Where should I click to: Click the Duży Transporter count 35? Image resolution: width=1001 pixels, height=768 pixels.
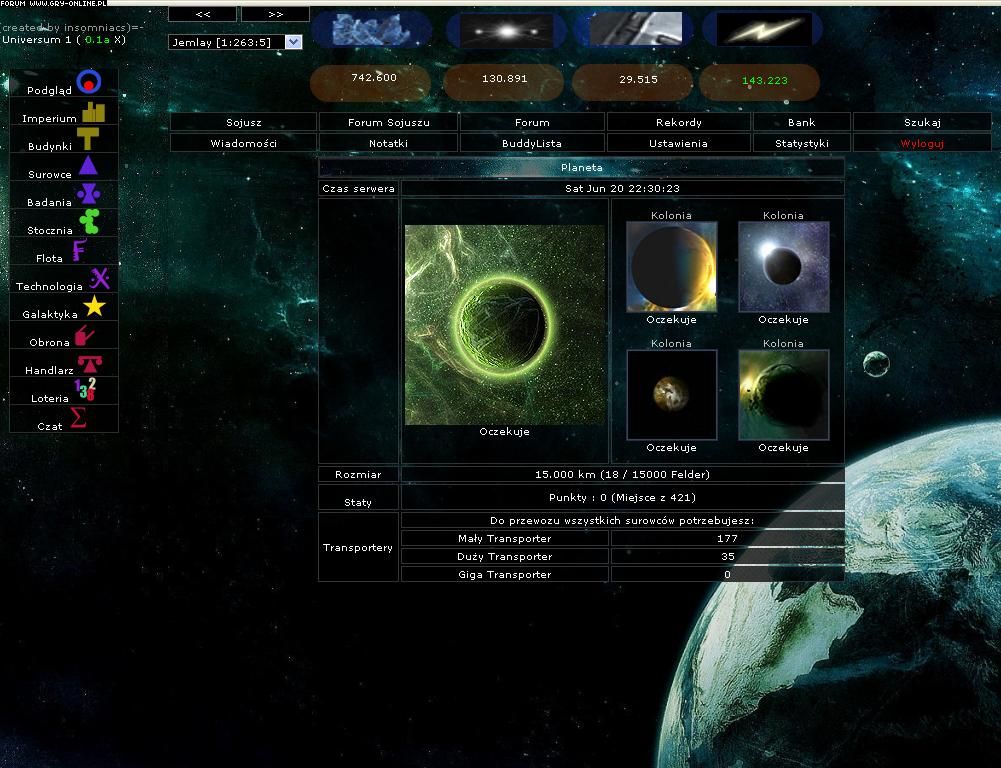point(728,556)
